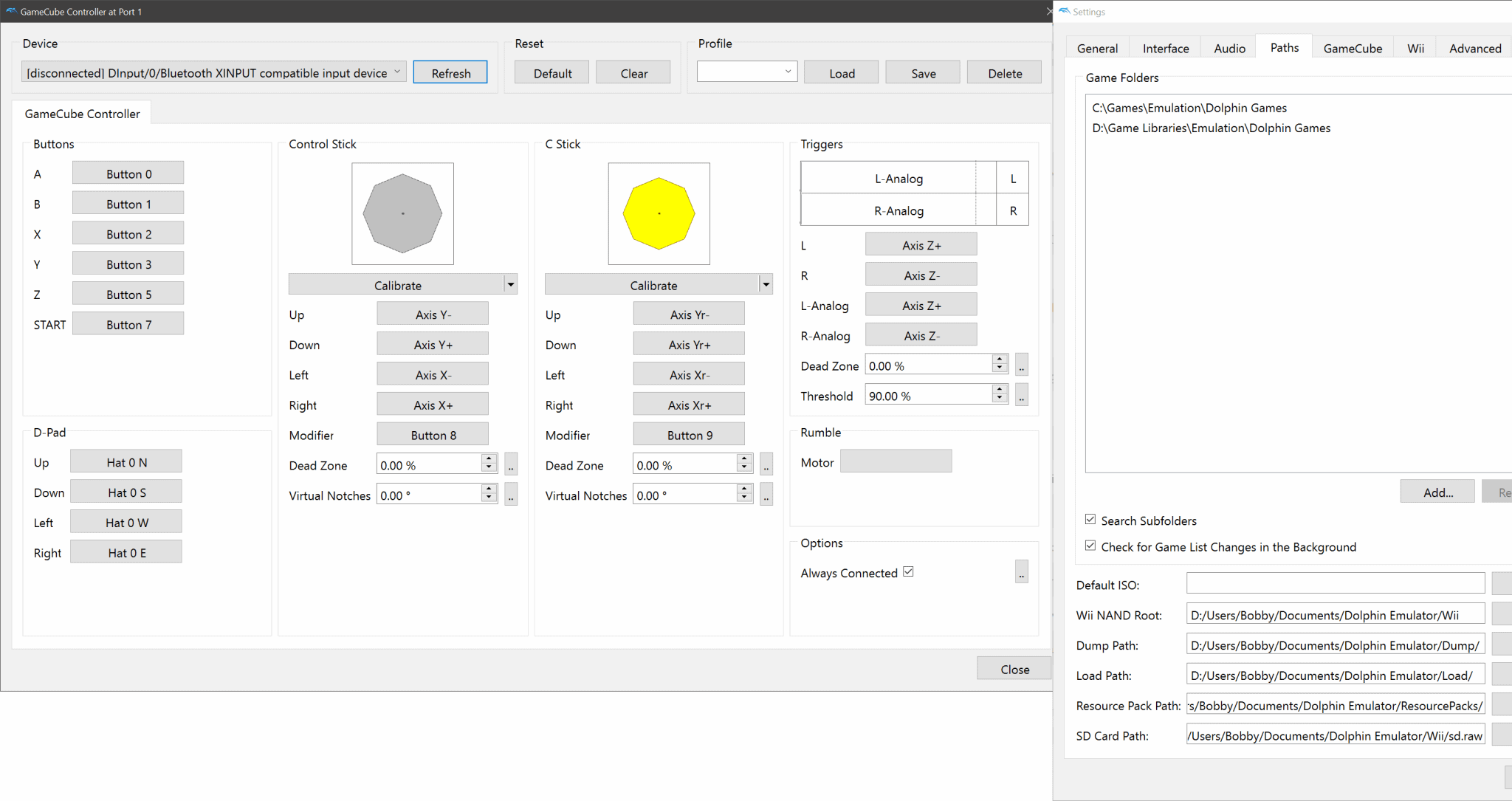Click the gray Control Stick octagon display

pyautogui.click(x=402, y=213)
